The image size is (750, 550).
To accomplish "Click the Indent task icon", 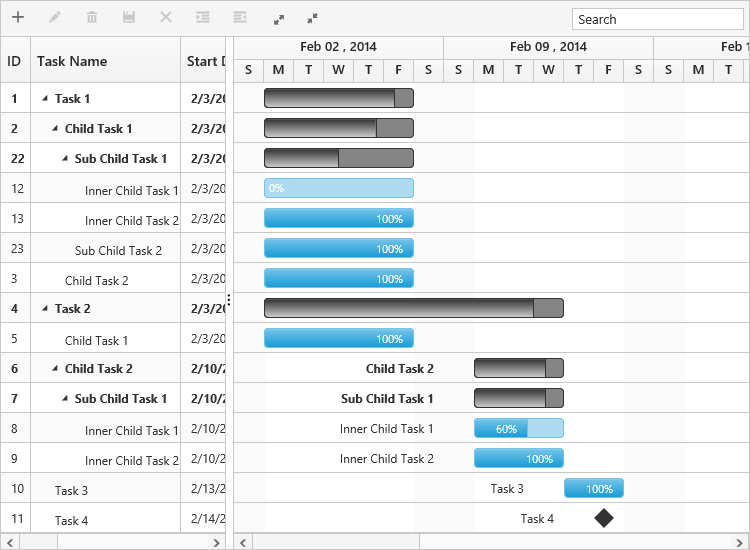I will [x=203, y=18].
